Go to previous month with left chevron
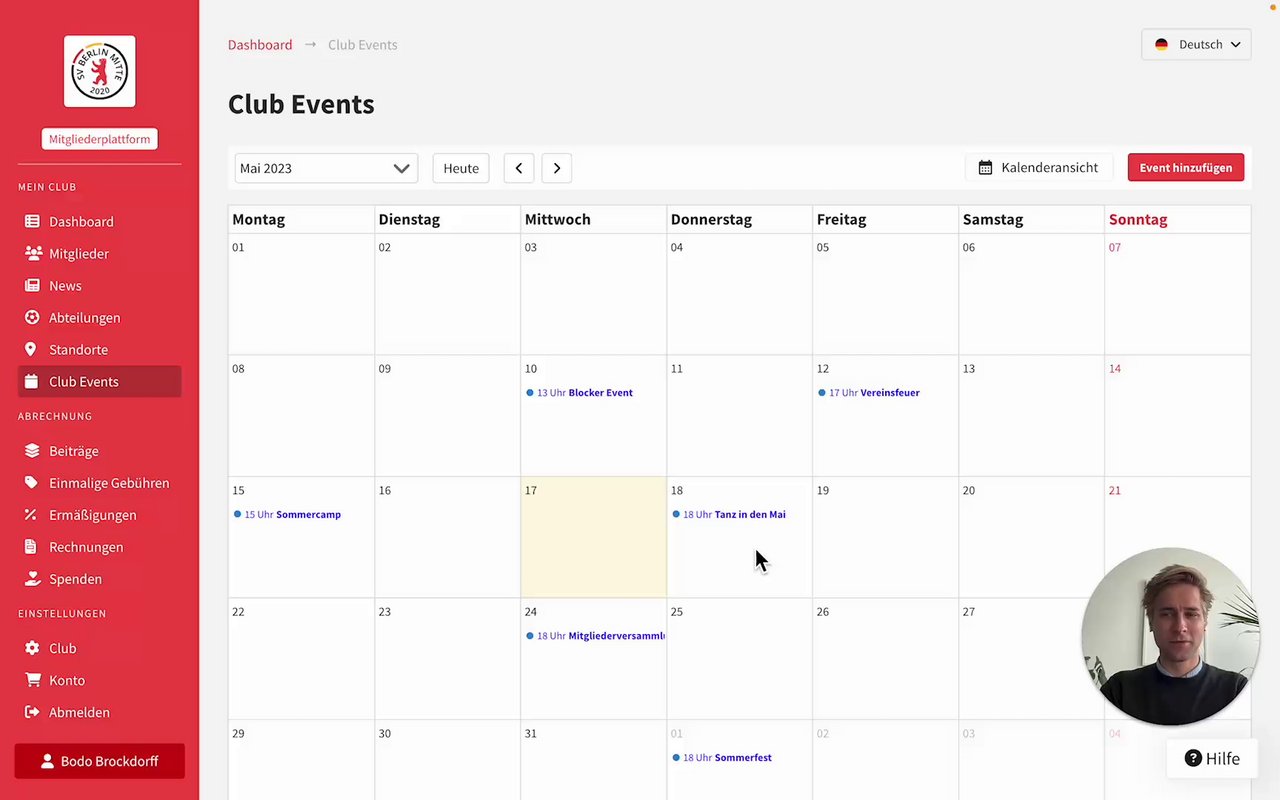Screen dimensions: 1280x800 519,168
